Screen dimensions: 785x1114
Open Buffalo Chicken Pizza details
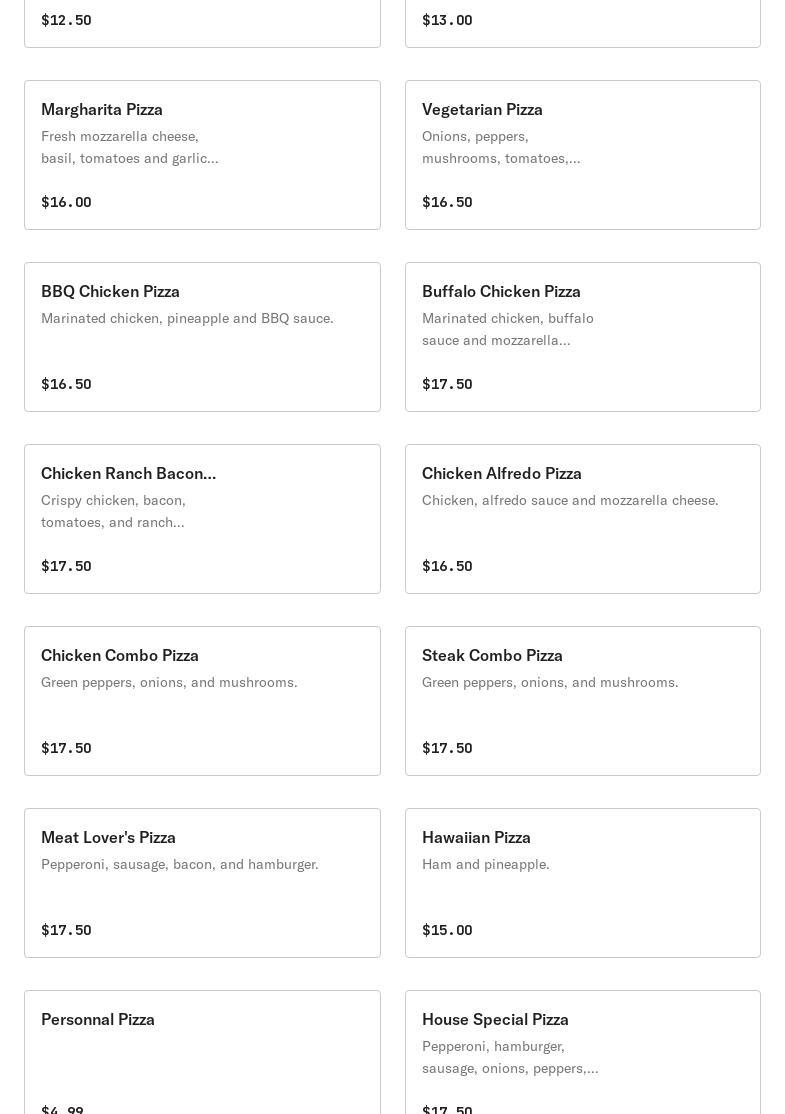[x=583, y=337]
